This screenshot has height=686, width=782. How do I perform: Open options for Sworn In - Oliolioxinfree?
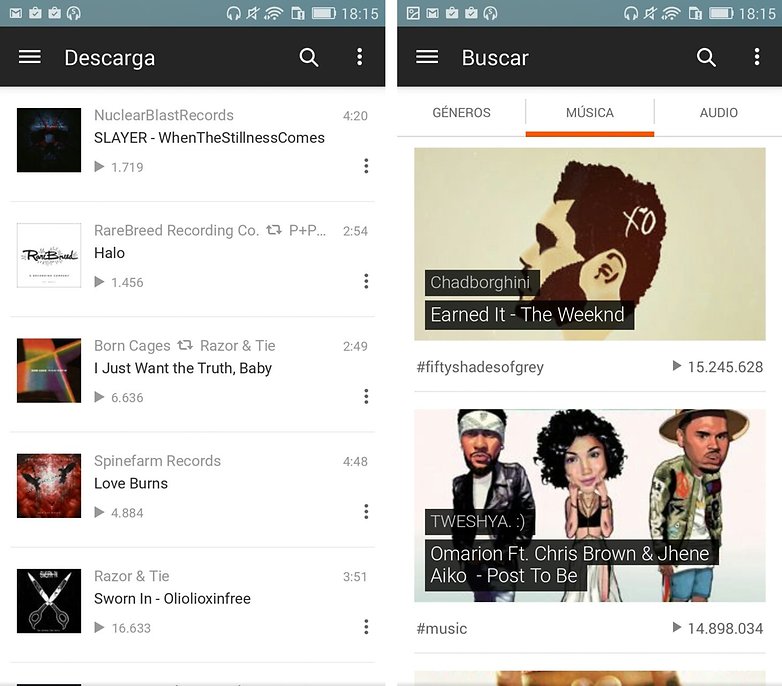pyautogui.click(x=366, y=627)
